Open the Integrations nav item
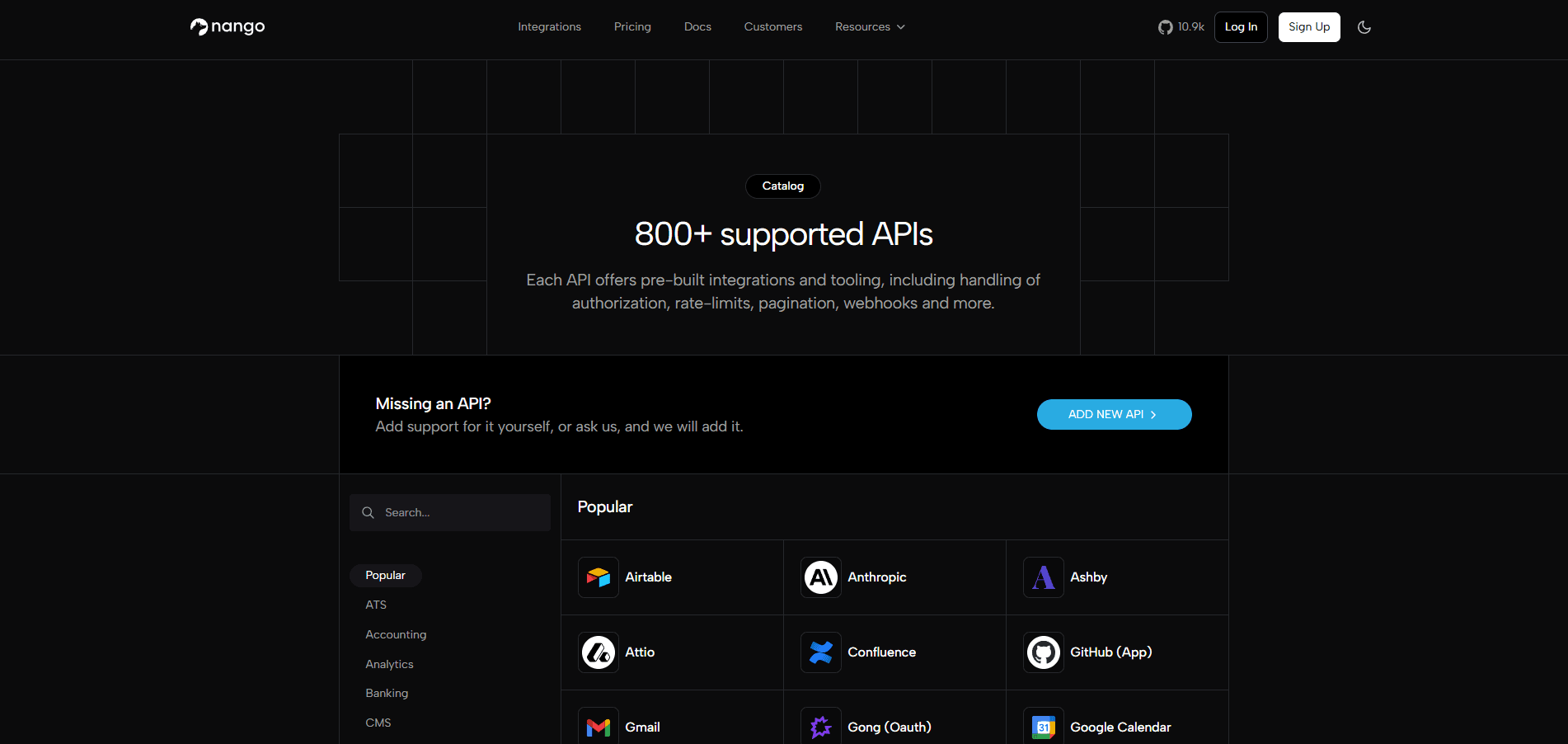This screenshot has height=744, width=1568. pyautogui.click(x=549, y=27)
